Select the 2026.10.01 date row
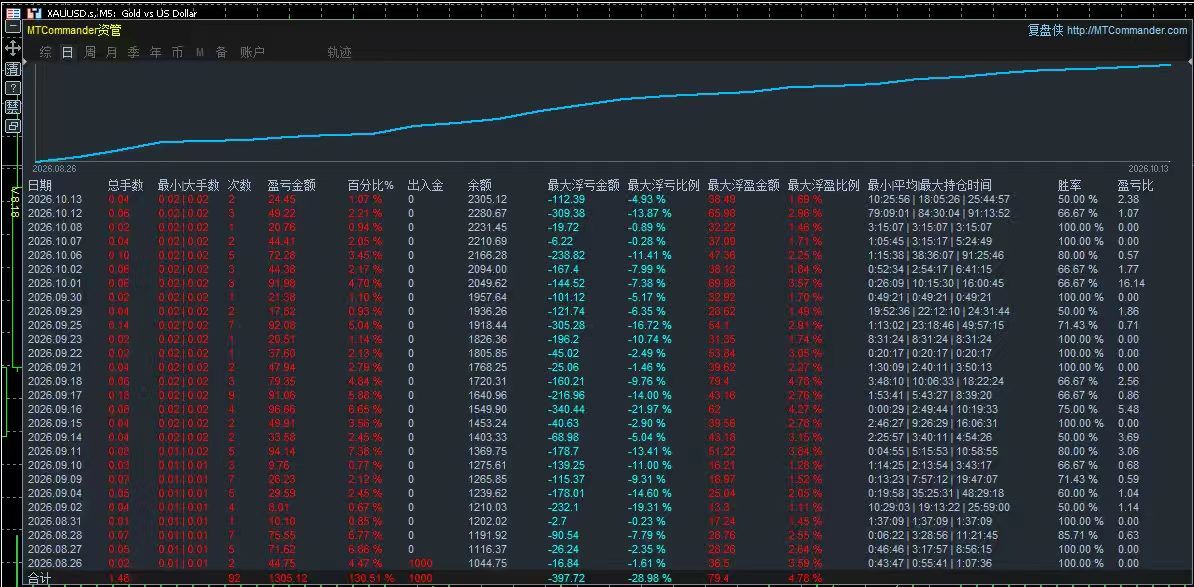Image resolution: width=1194 pixels, height=587 pixels. click(55, 283)
